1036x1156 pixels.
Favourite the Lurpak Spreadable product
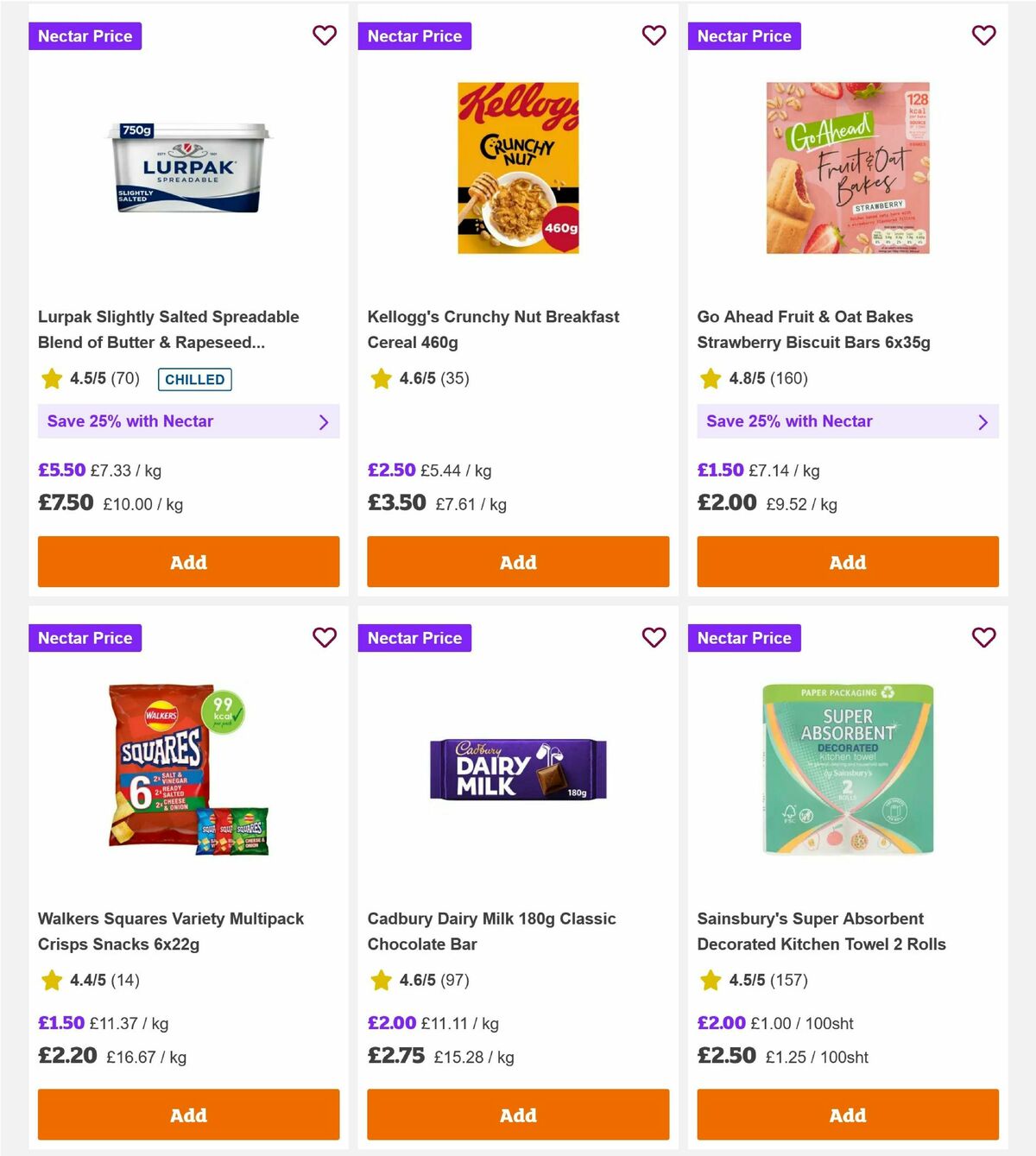[325, 35]
